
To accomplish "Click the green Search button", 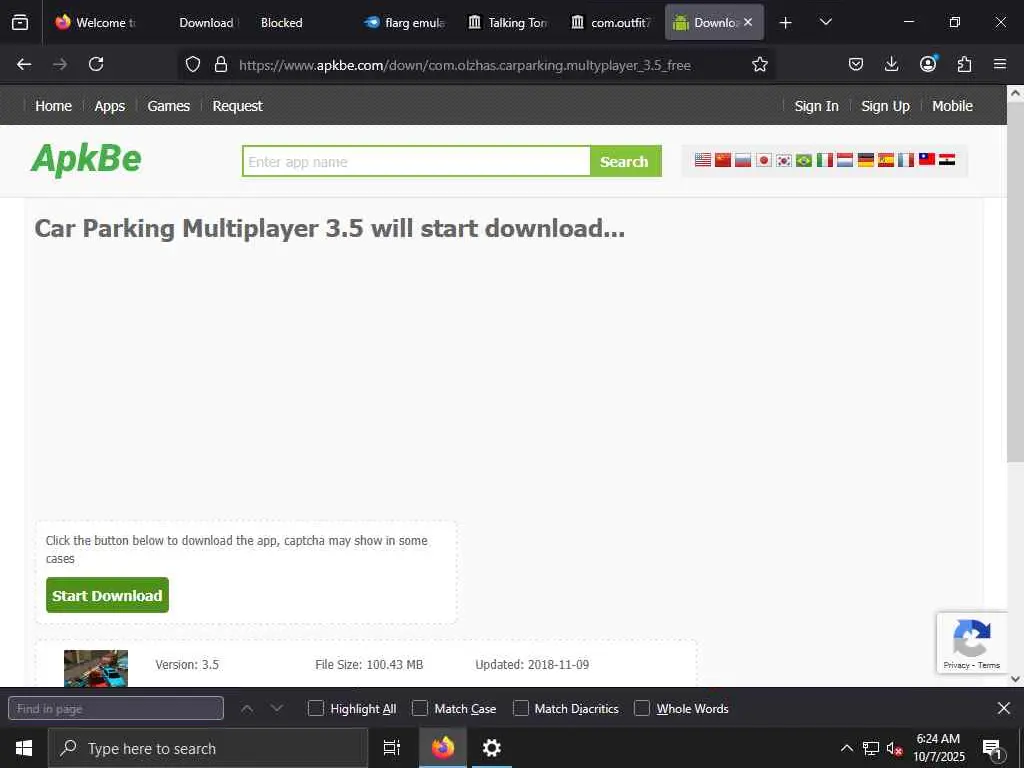I will (x=625, y=161).
